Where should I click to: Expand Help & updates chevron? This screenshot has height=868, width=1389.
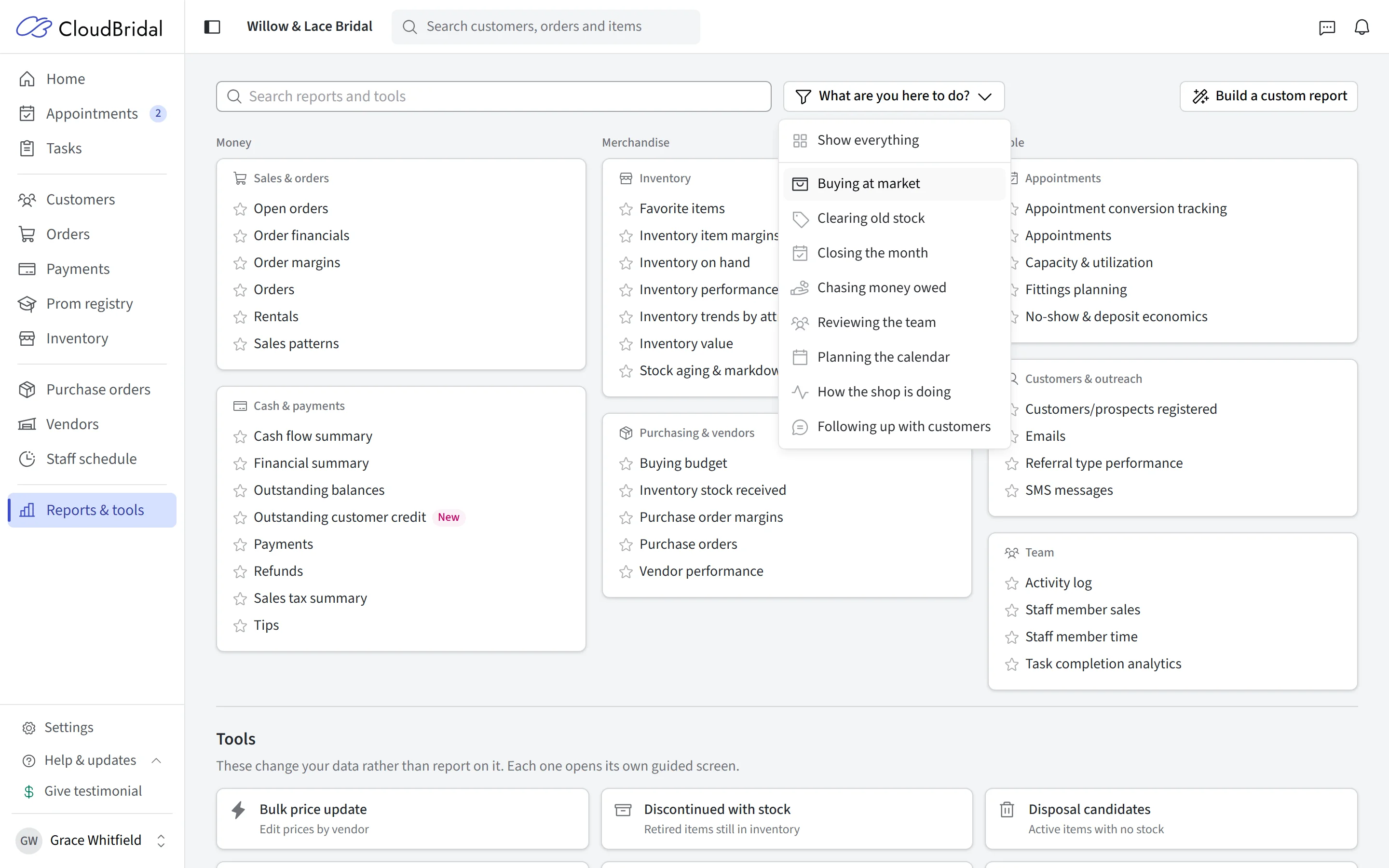tap(156, 760)
